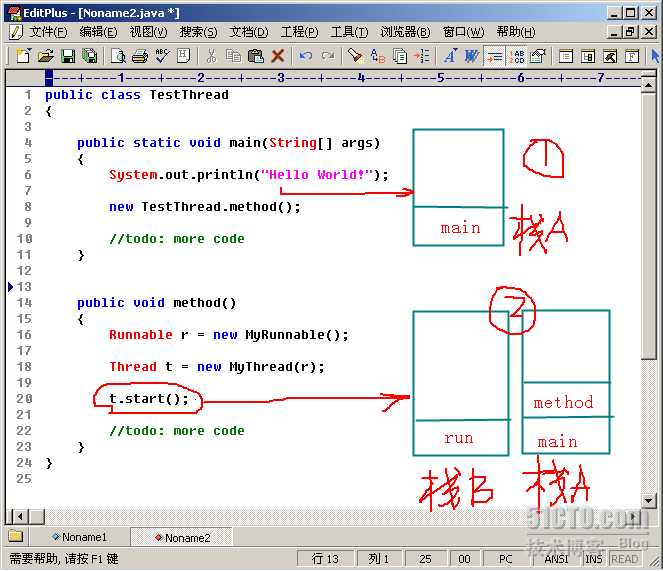Click the Copy icon in the toolbar
The height and width of the screenshot is (571, 663).
[x=233, y=56]
